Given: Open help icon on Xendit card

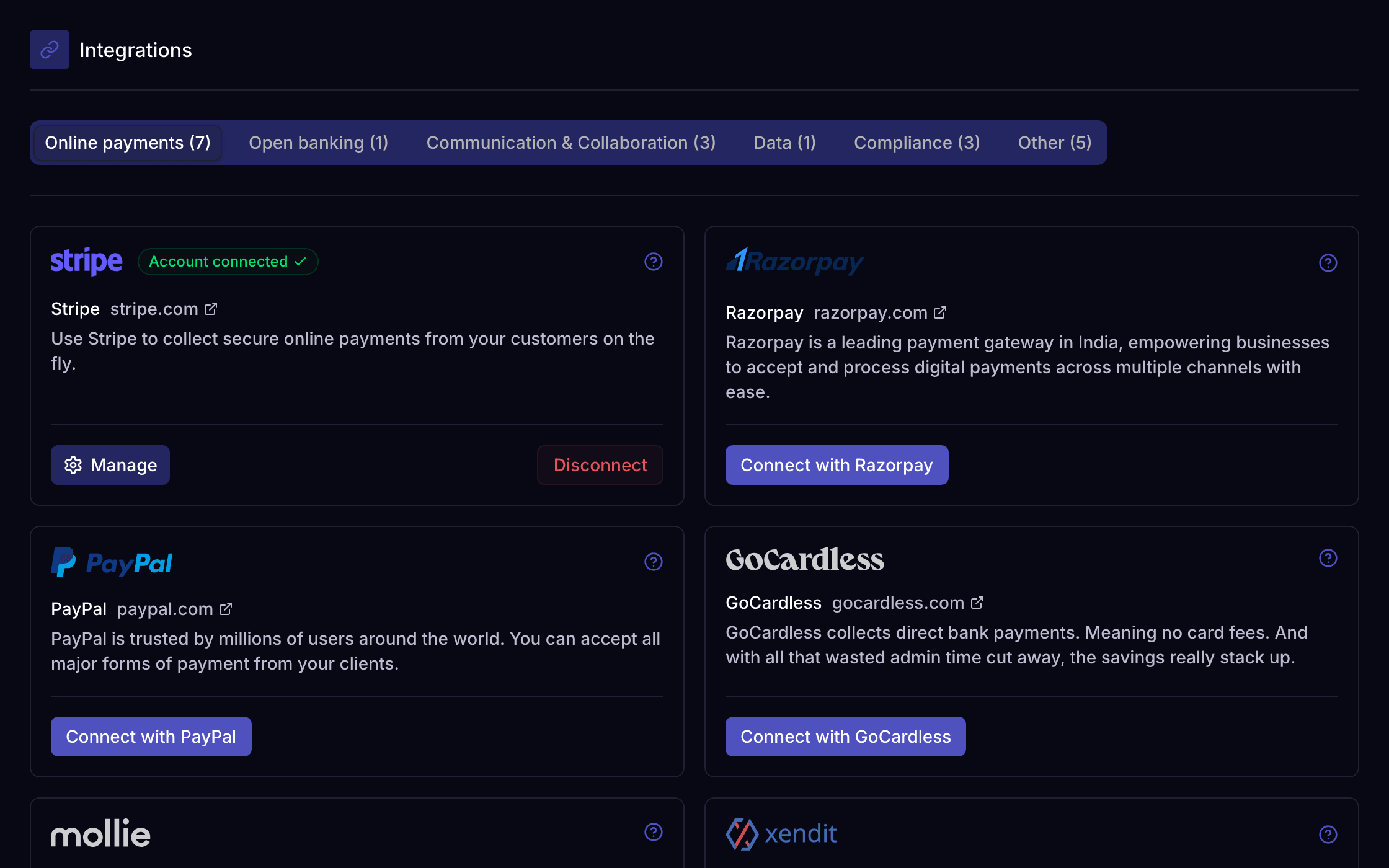Looking at the screenshot, I should point(1328,835).
